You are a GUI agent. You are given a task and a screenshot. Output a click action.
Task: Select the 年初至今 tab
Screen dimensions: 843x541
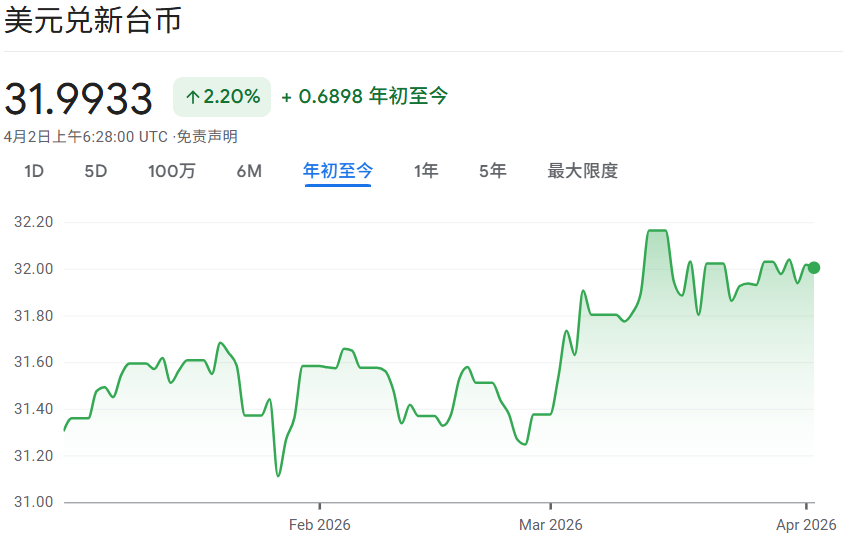click(338, 171)
